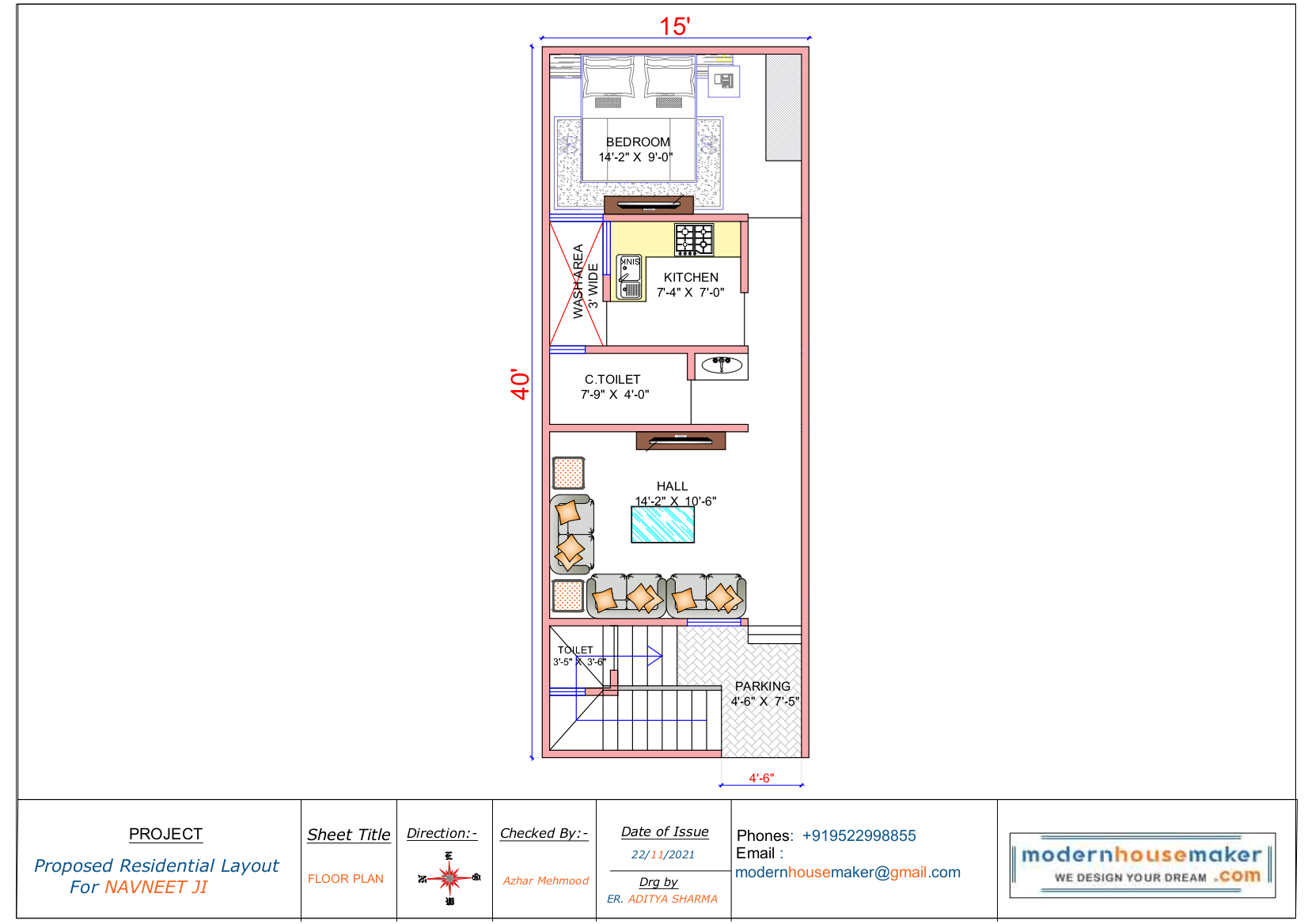This screenshot has height=924, width=1308.
Task: Select bedroom dimension 14'-2" X 9'-0"
Action: pos(635,157)
